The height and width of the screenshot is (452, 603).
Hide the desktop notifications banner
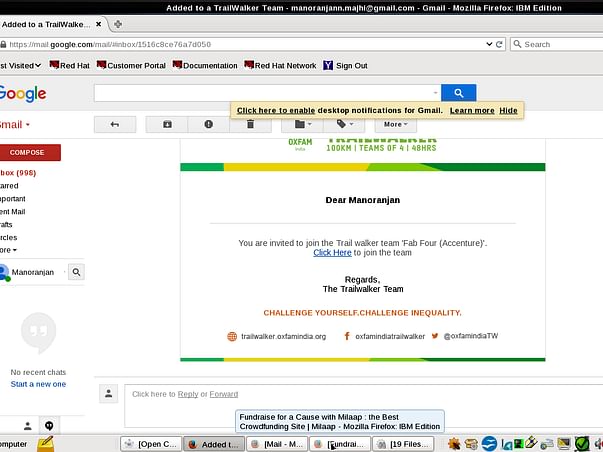508,110
